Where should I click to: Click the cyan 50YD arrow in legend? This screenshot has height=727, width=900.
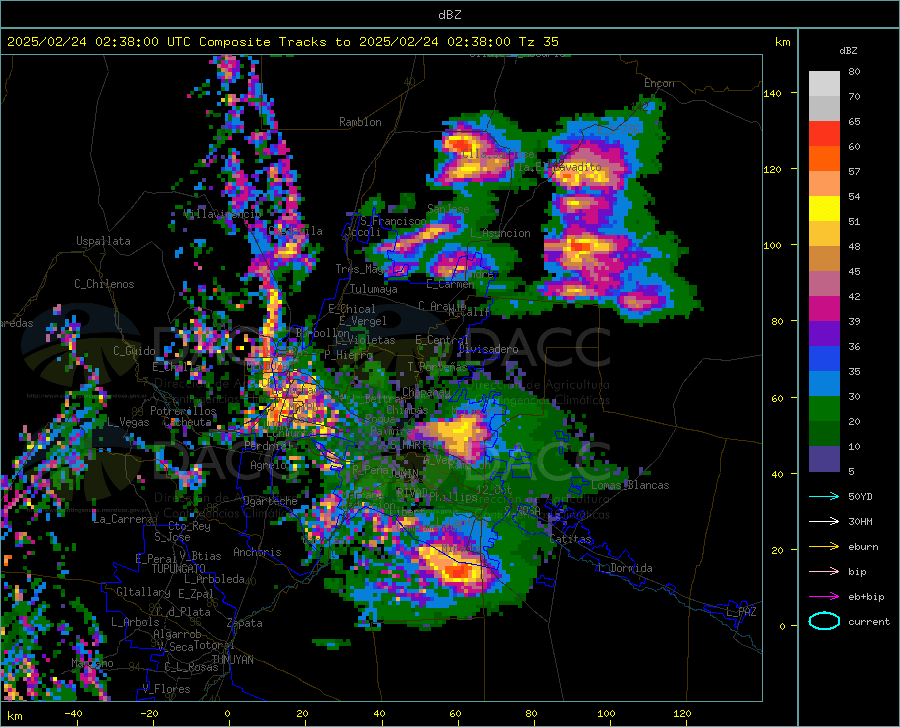click(824, 496)
